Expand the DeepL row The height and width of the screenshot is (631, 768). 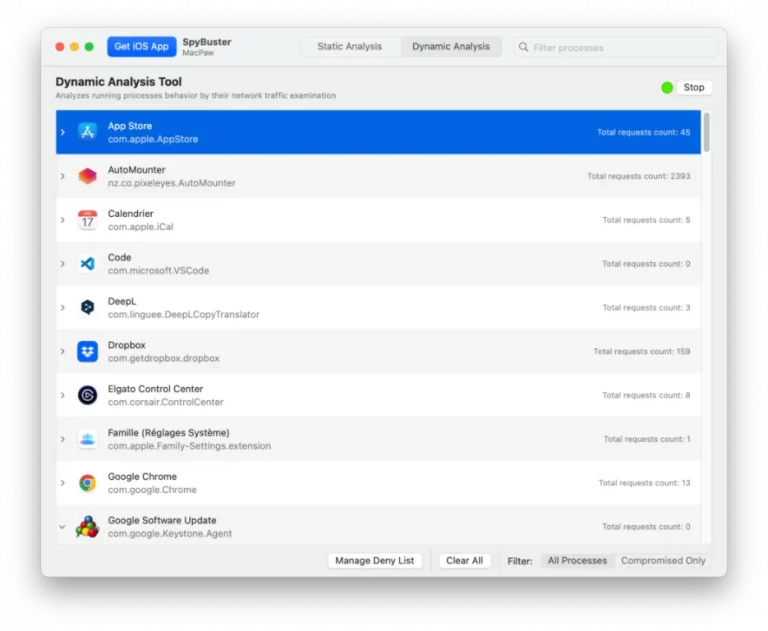click(x=63, y=308)
